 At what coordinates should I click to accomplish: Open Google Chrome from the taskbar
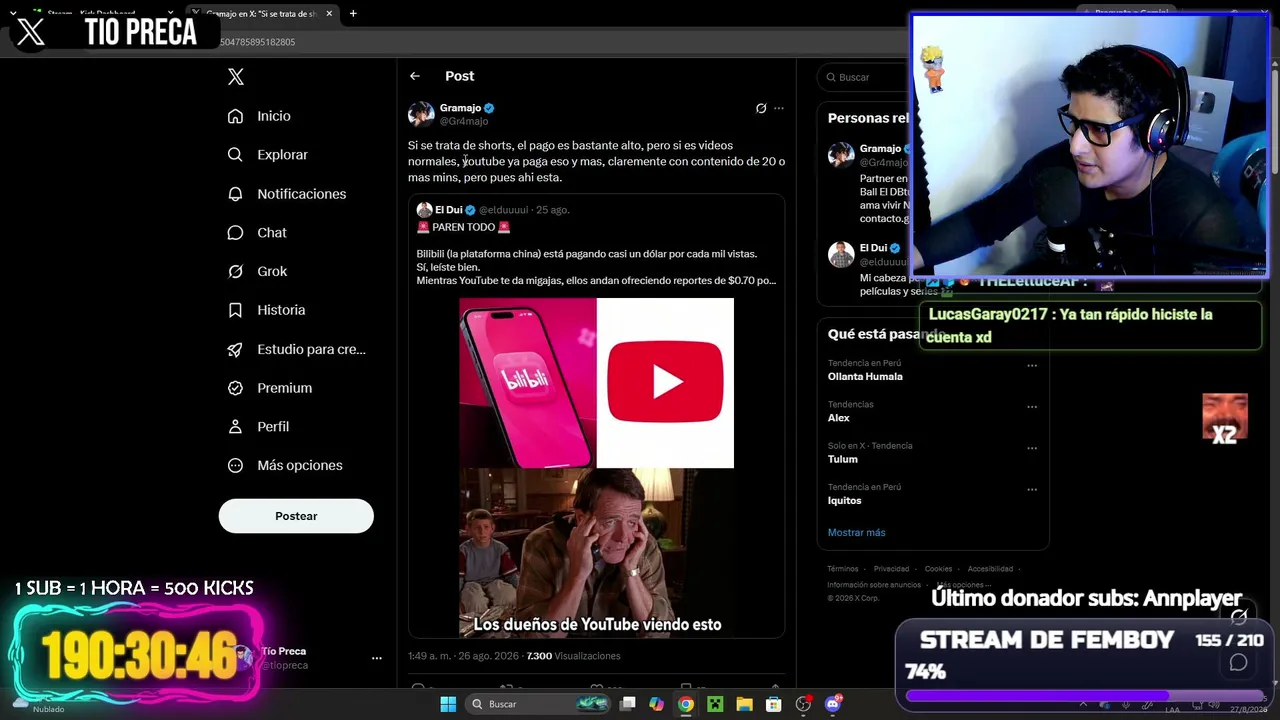pos(685,704)
